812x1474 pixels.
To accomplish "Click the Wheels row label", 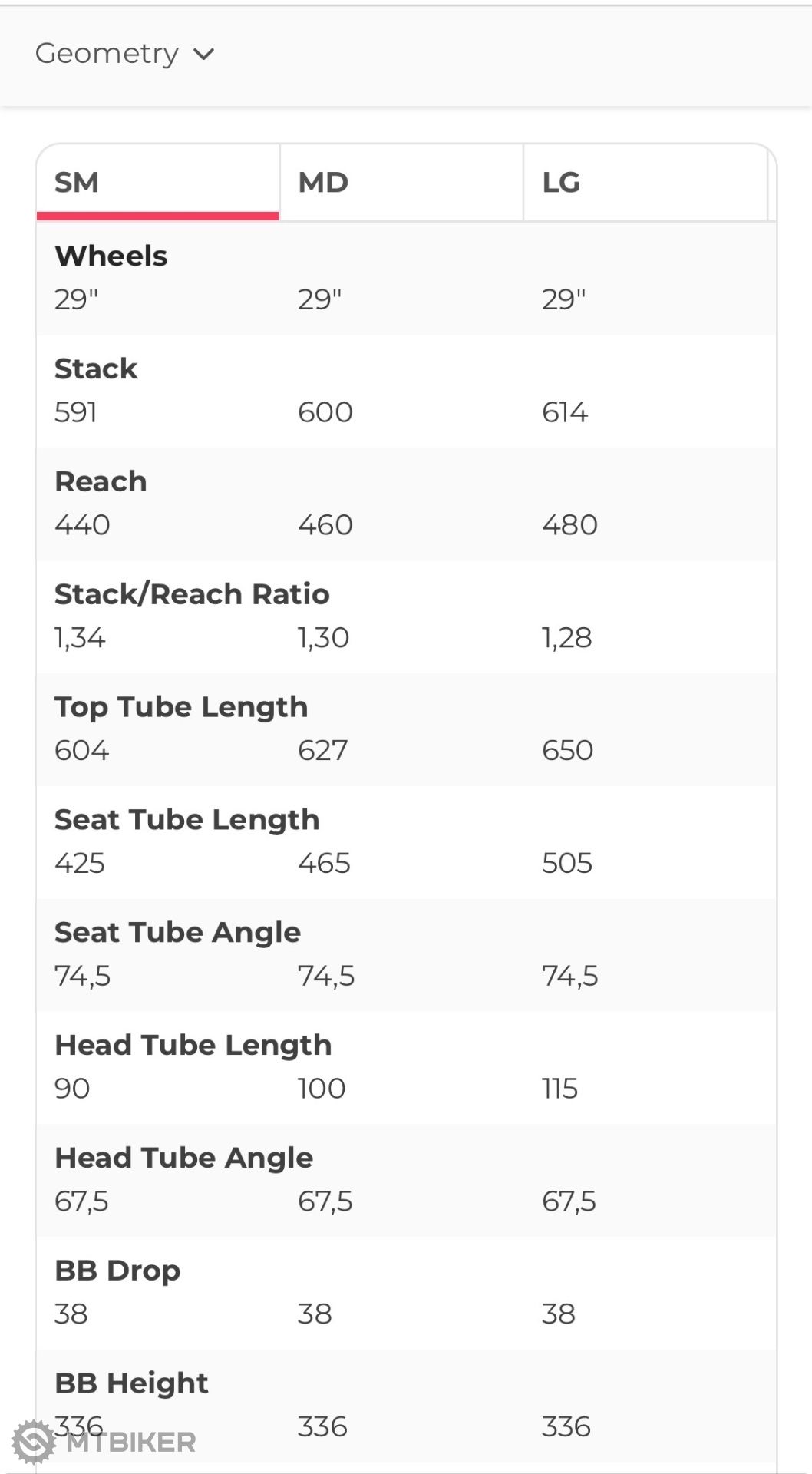I will coord(111,256).
